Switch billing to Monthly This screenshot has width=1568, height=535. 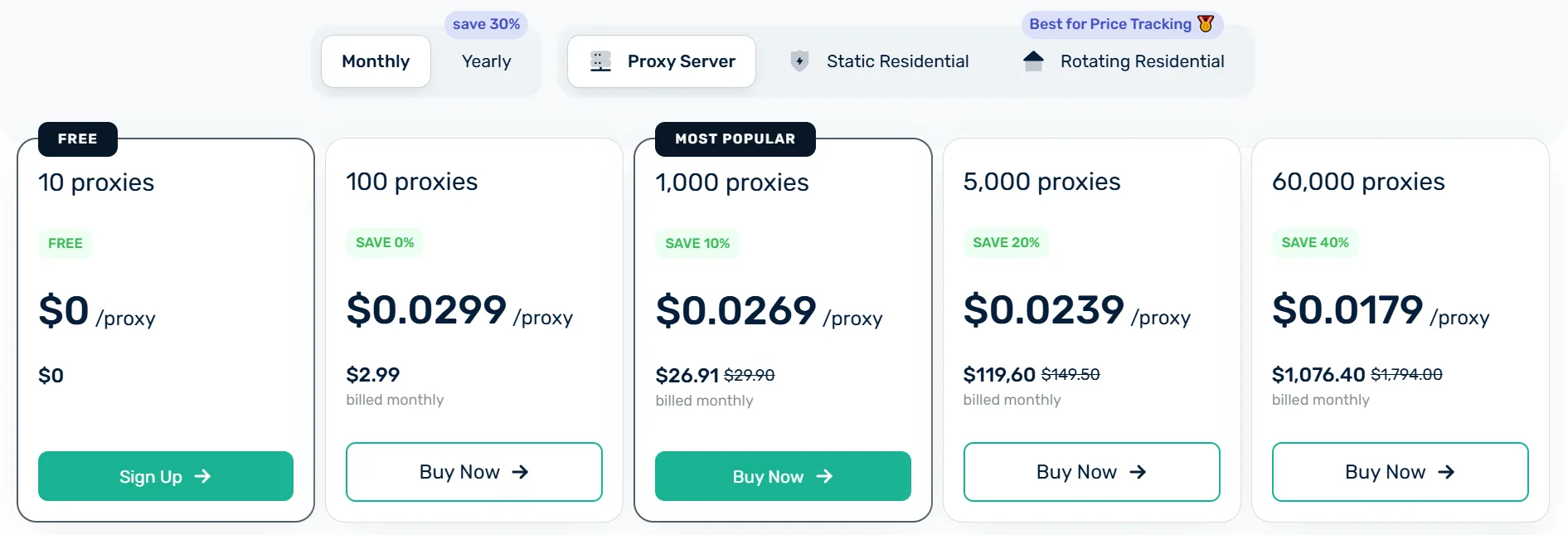pyautogui.click(x=376, y=61)
